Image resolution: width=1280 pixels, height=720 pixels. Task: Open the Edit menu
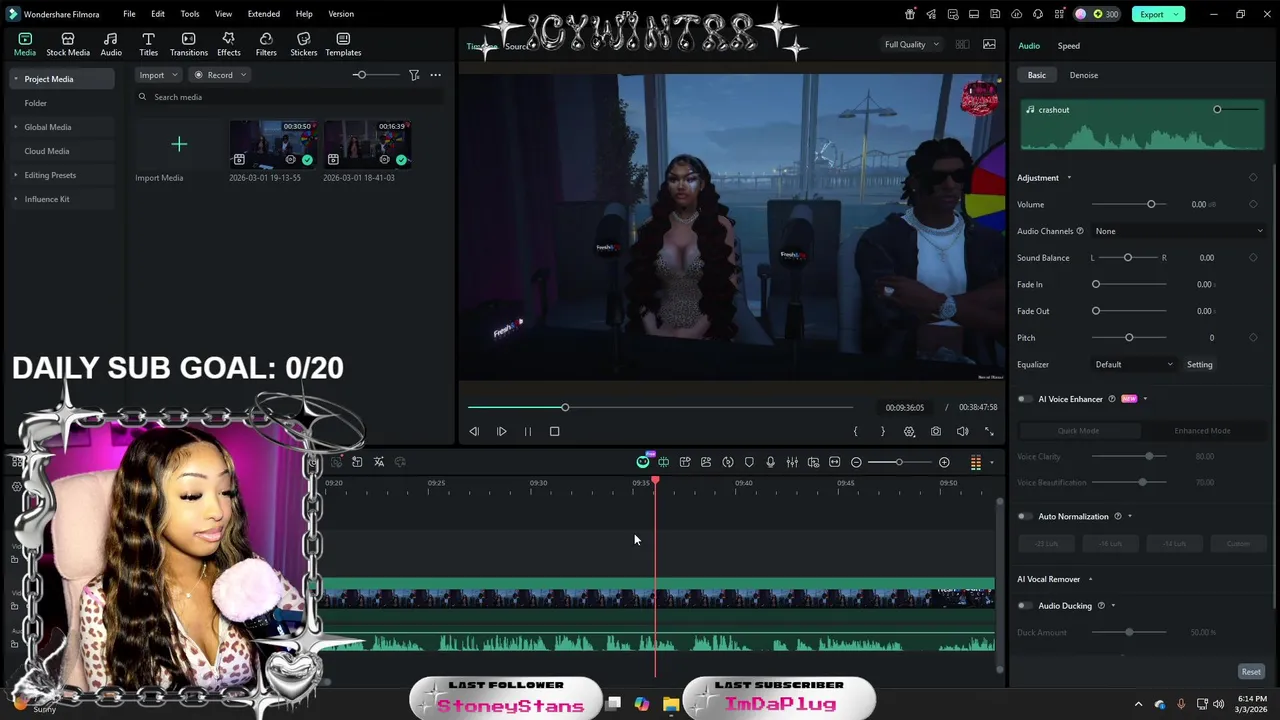click(158, 14)
